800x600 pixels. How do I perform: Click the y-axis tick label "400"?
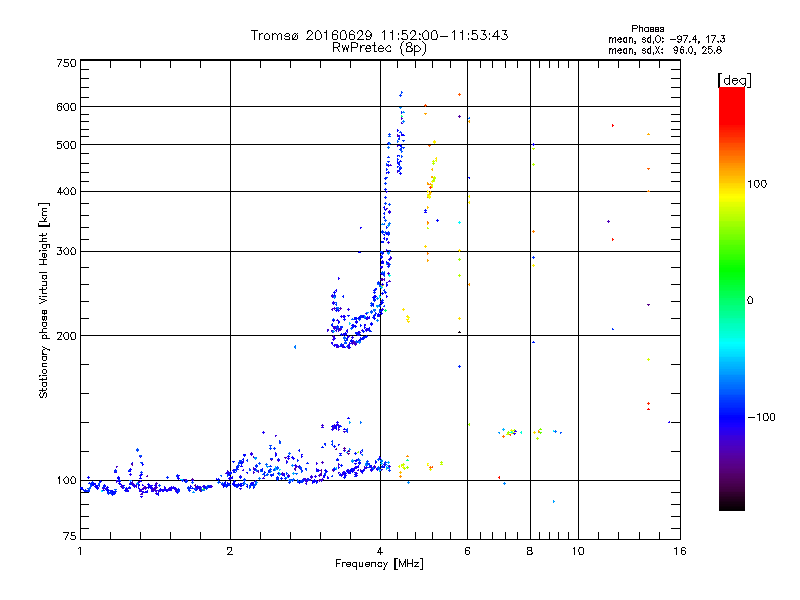point(66,192)
